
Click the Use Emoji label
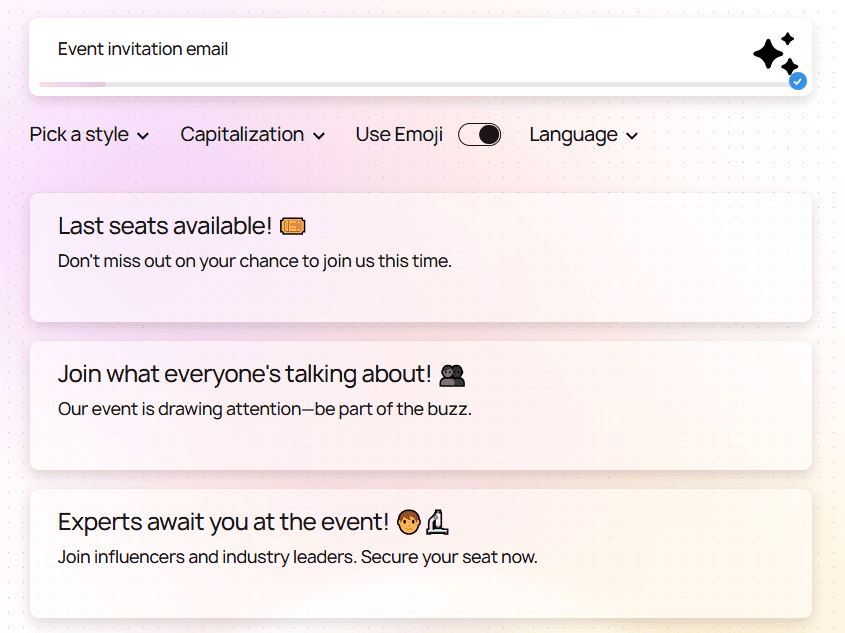tap(399, 134)
